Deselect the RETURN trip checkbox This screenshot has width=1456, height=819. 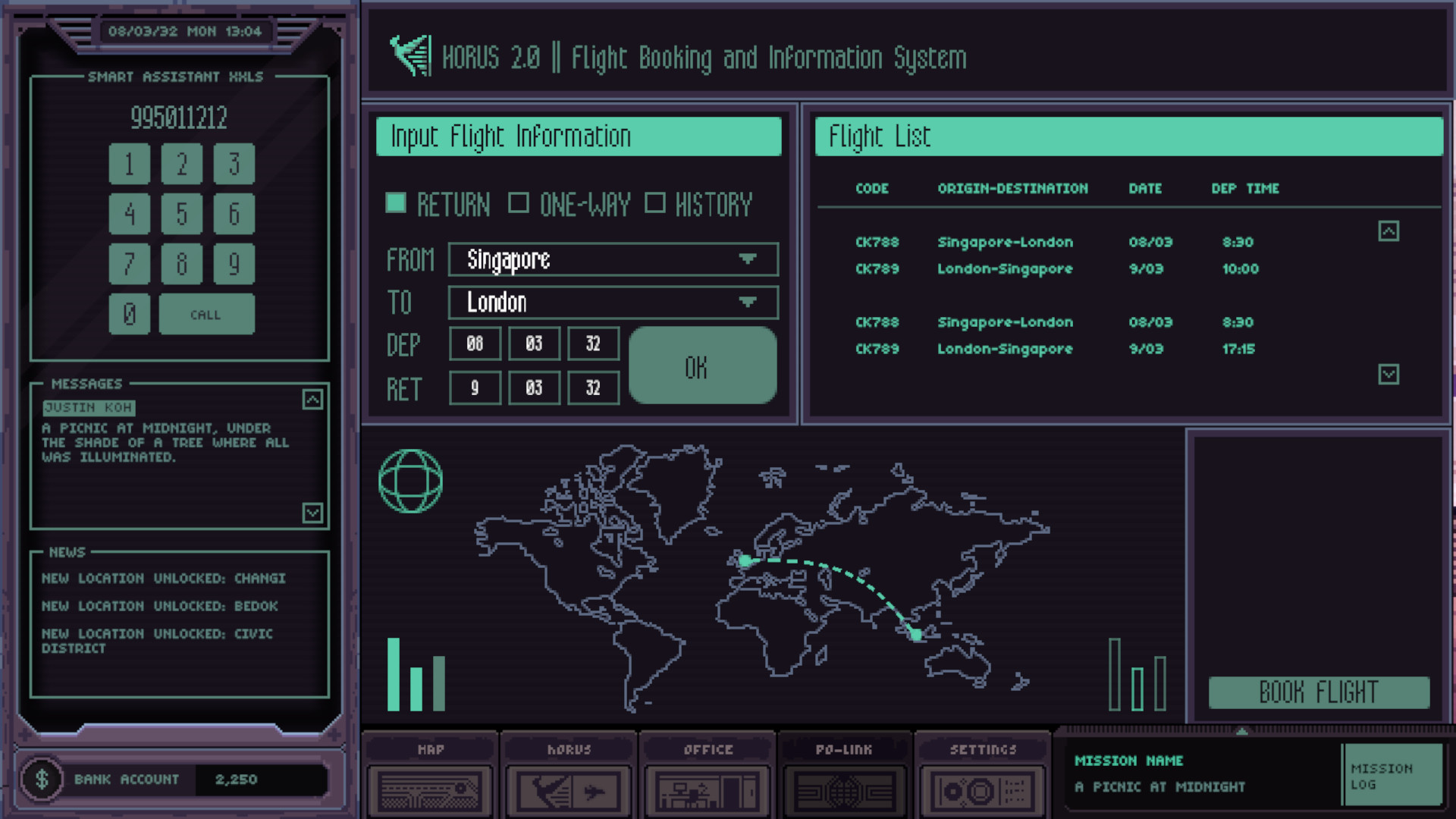[397, 203]
